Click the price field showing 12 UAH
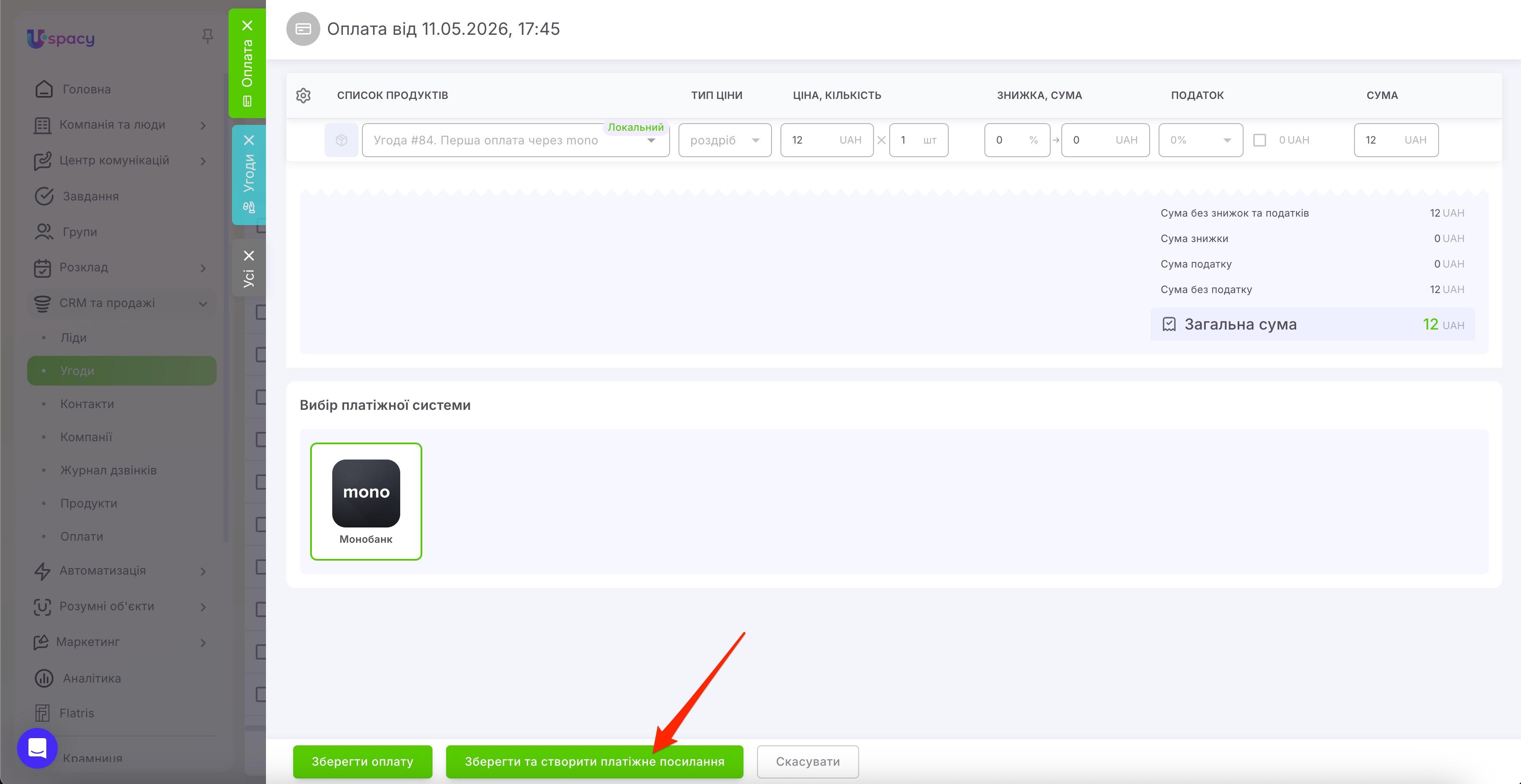This screenshot has width=1521, height=784. click(x=827, y=140)
